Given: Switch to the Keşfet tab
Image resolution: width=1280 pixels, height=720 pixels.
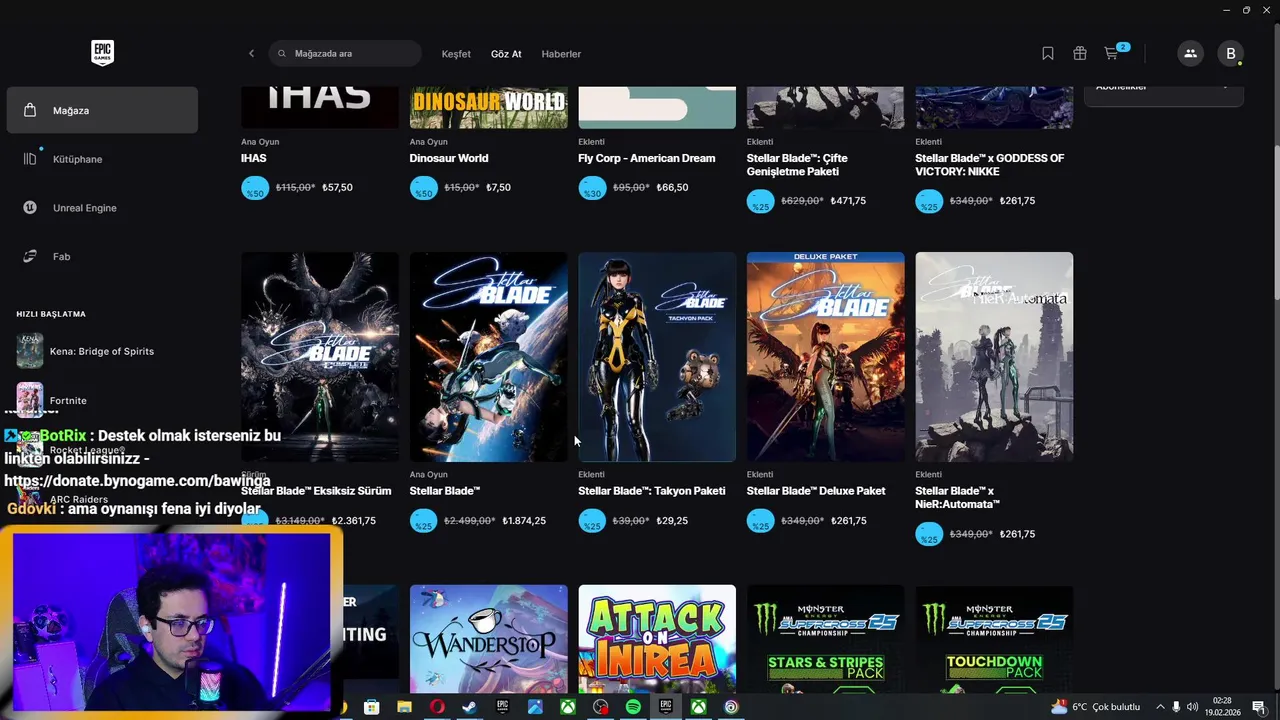Looking at the screenshot, I should (x=456, y=54).
